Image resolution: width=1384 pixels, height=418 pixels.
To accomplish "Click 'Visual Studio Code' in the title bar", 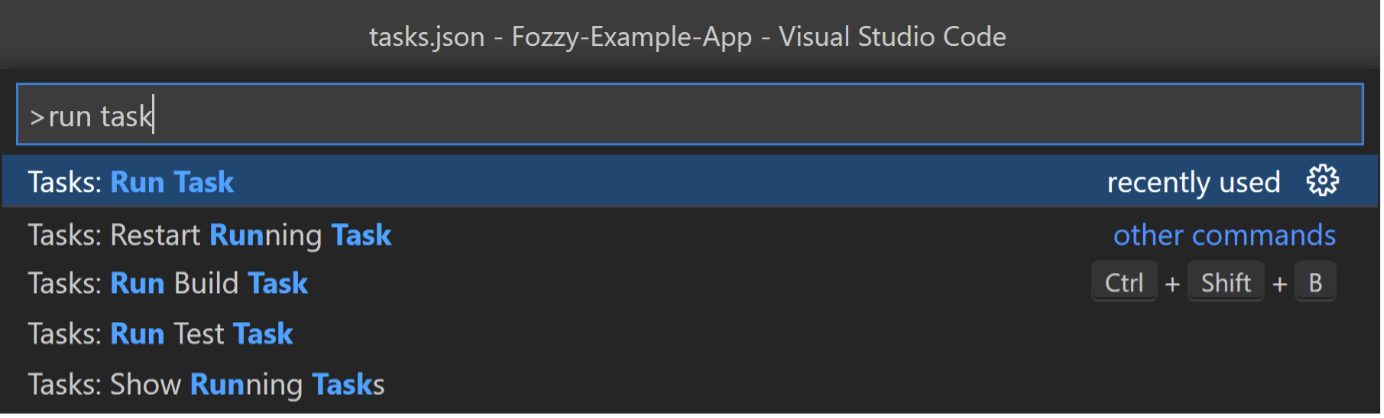I will (892, 38).
